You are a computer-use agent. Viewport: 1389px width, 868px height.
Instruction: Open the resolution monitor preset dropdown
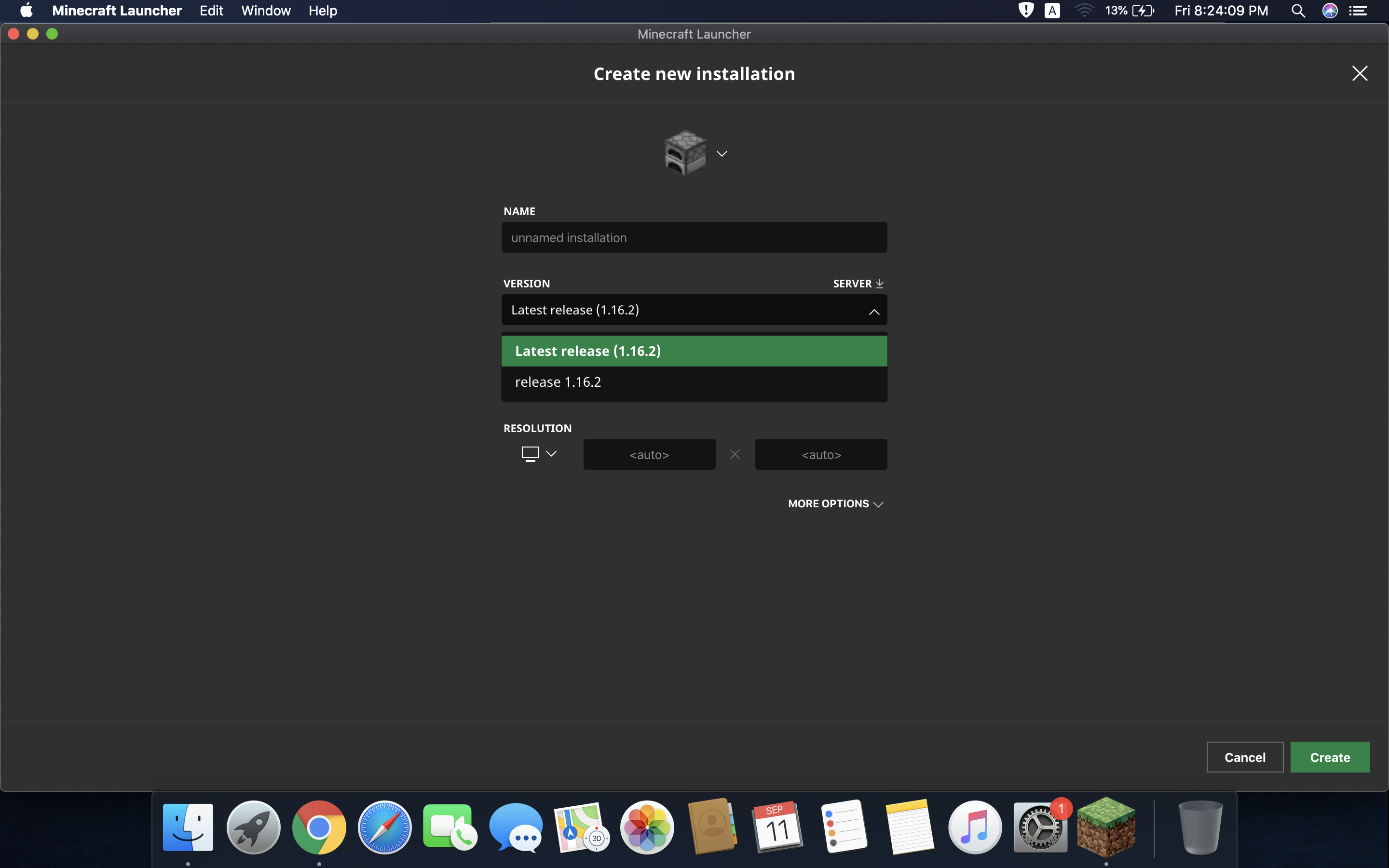coord(538,454)
